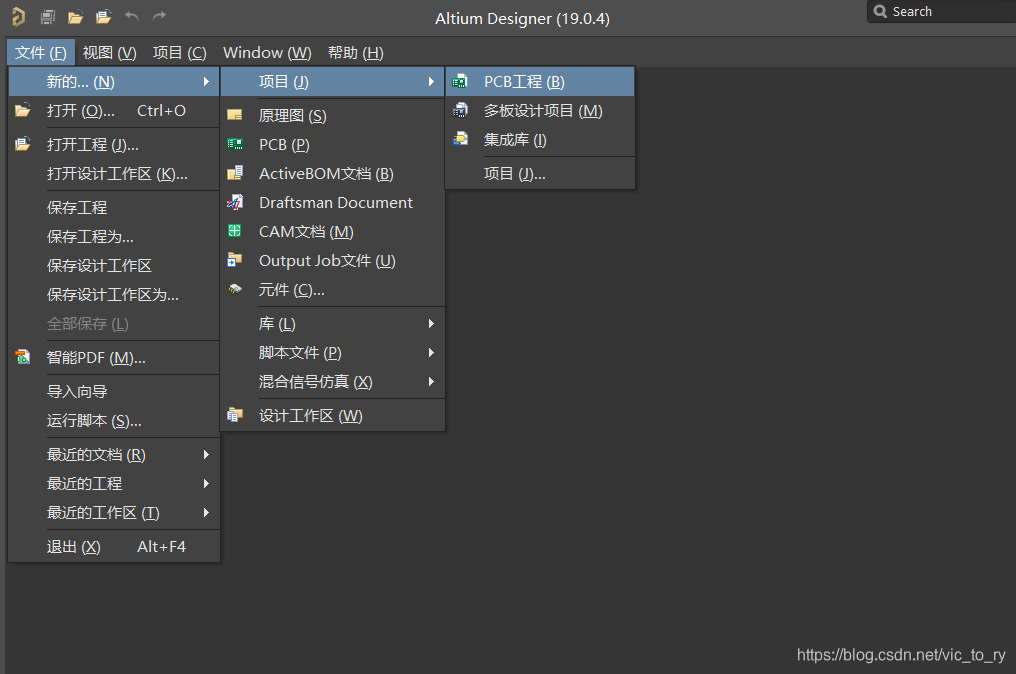The image size is (1016, 674).
Task: Click the Draftsman Document icon
Action: 235,202
